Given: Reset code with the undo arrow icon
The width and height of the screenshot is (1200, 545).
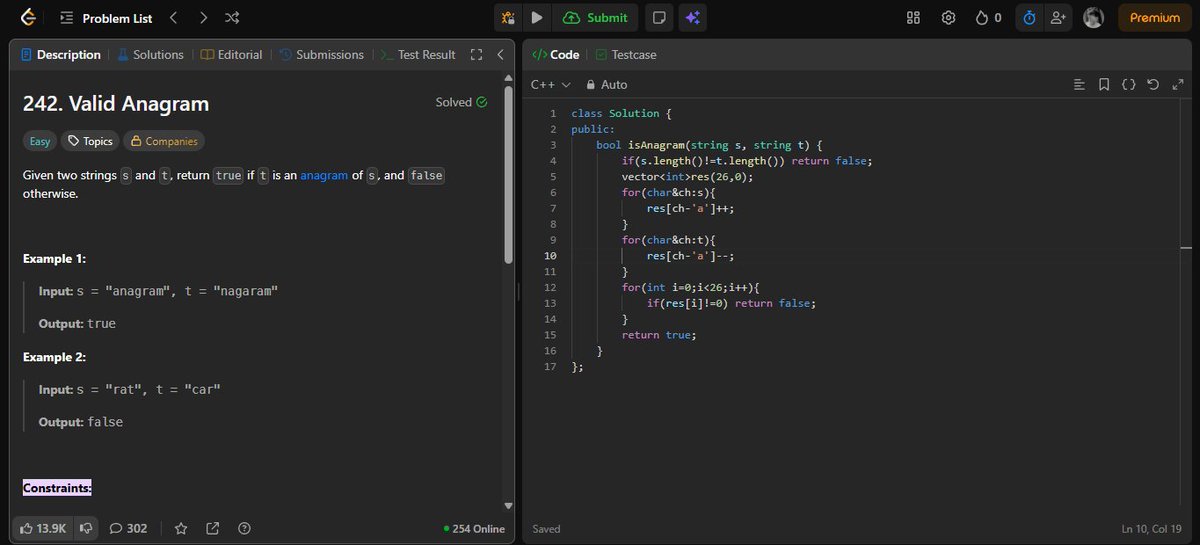Looking at the screenshot, I should click(x=1153, y=85).
